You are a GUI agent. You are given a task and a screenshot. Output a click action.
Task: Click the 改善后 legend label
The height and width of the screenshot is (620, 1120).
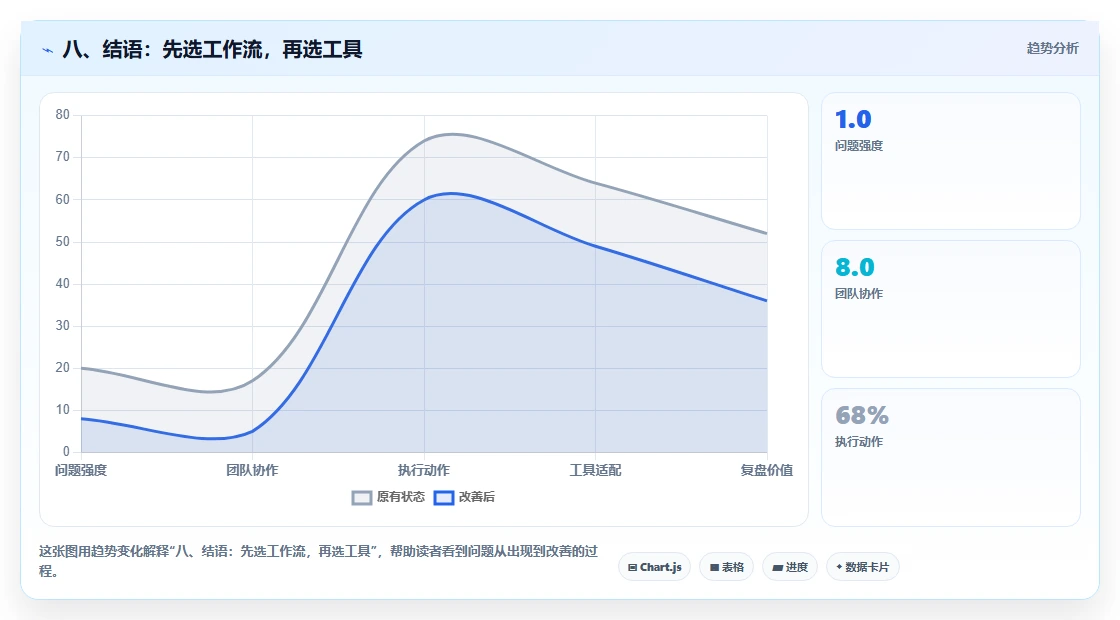[476, 496]
